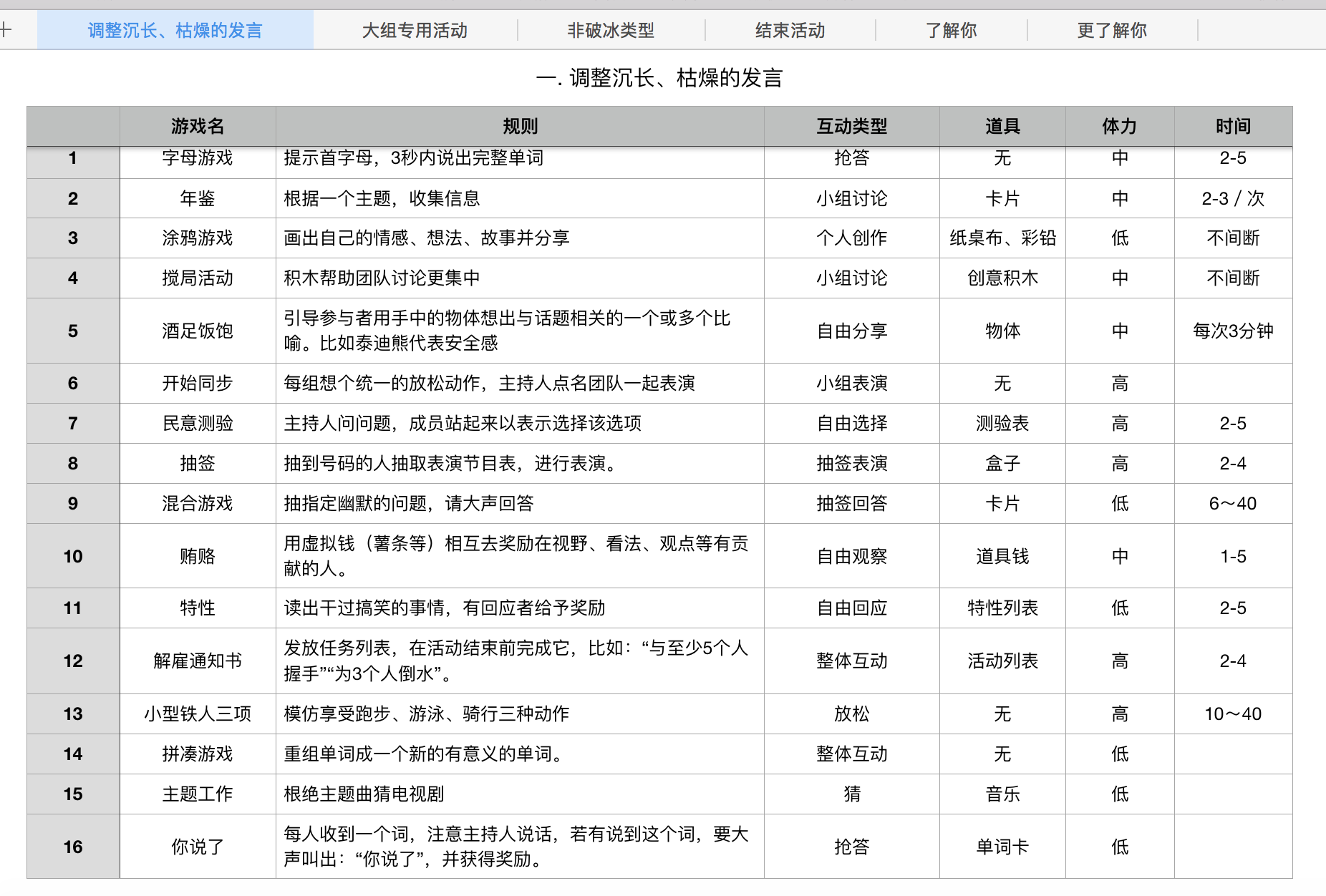Image resolution: width=1326 pixels, height=896 pixels.
Task: Select row header number 16
Action: pos(73,847)
